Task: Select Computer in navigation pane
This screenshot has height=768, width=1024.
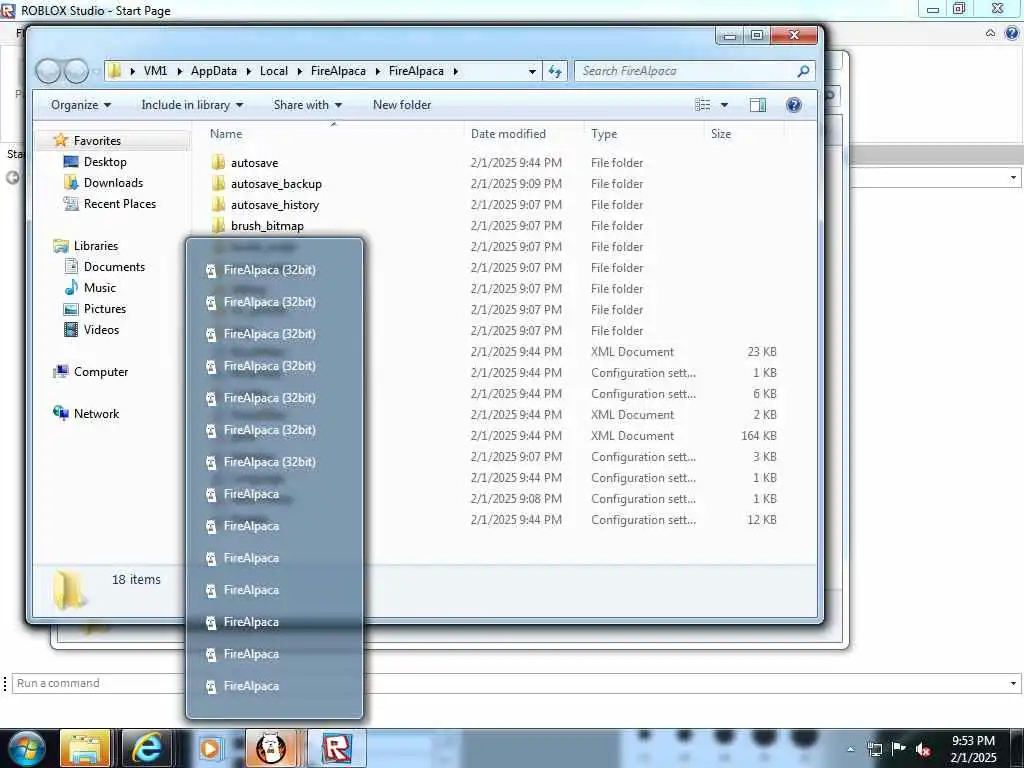Action: (x=100, y=372)
